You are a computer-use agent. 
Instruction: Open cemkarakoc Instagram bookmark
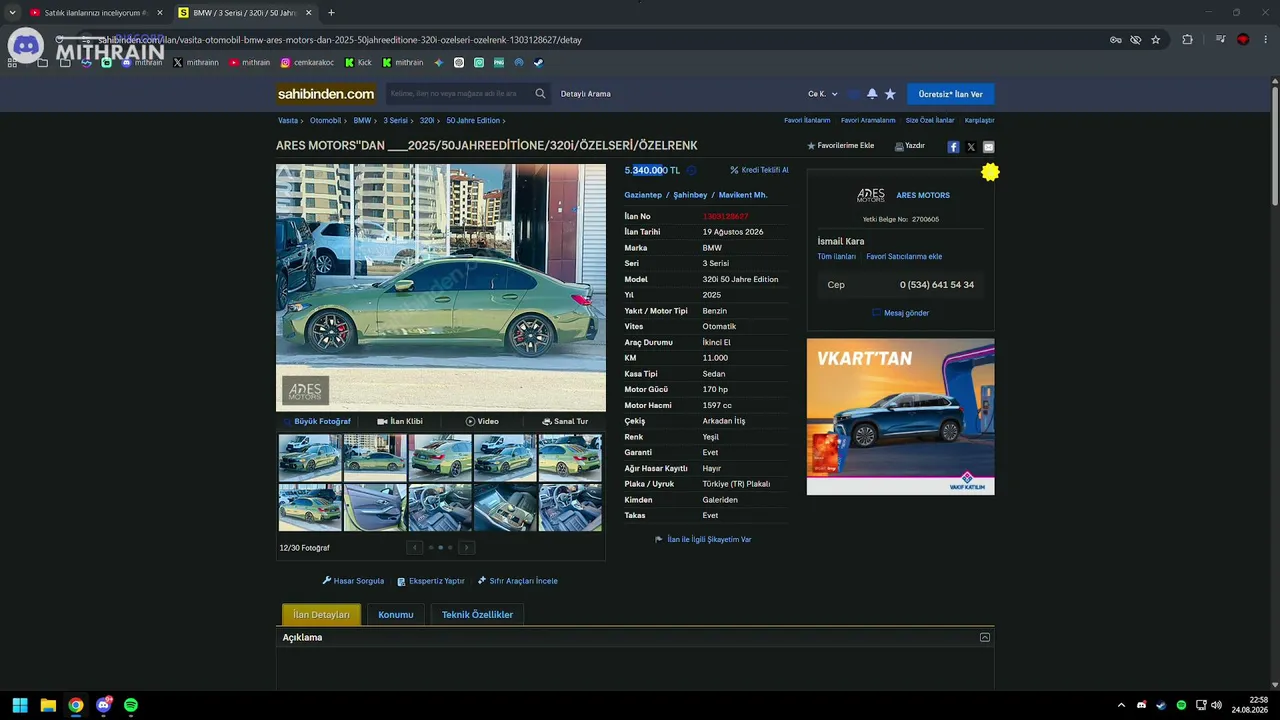pyautogui.click(x=307, y=63)
